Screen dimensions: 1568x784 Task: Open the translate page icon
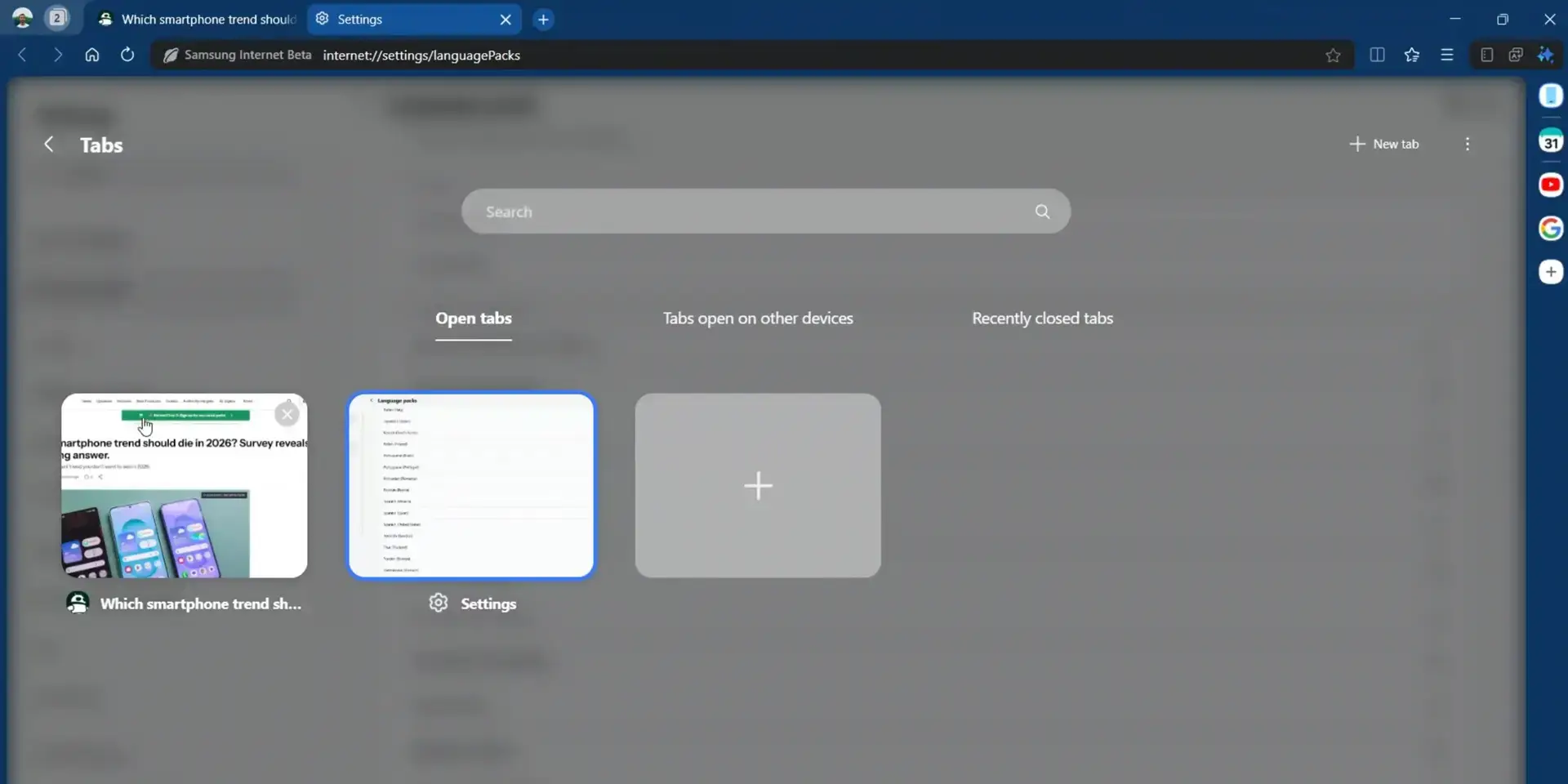(1516, 55)
